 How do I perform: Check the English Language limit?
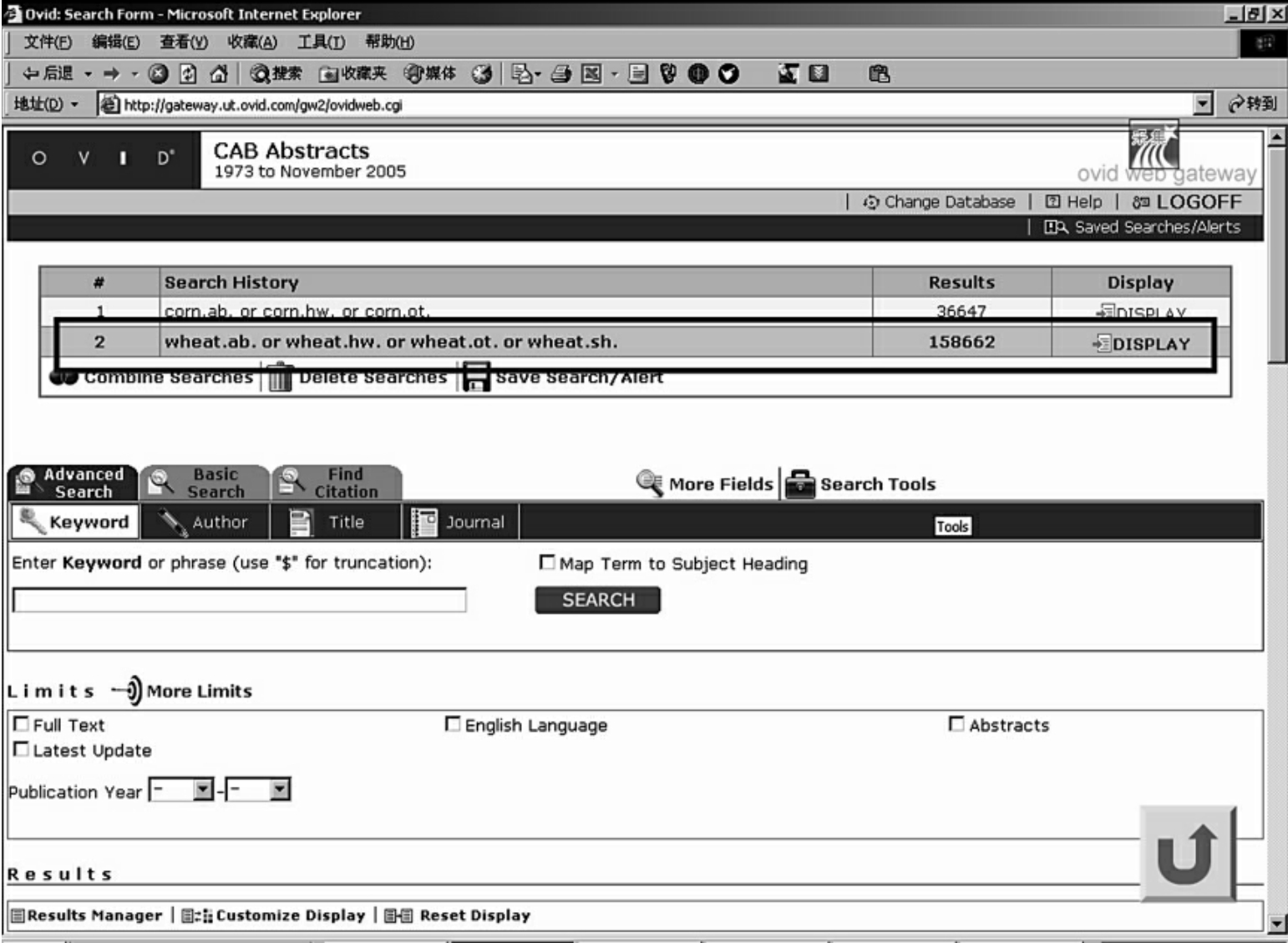tap(453, 724)
